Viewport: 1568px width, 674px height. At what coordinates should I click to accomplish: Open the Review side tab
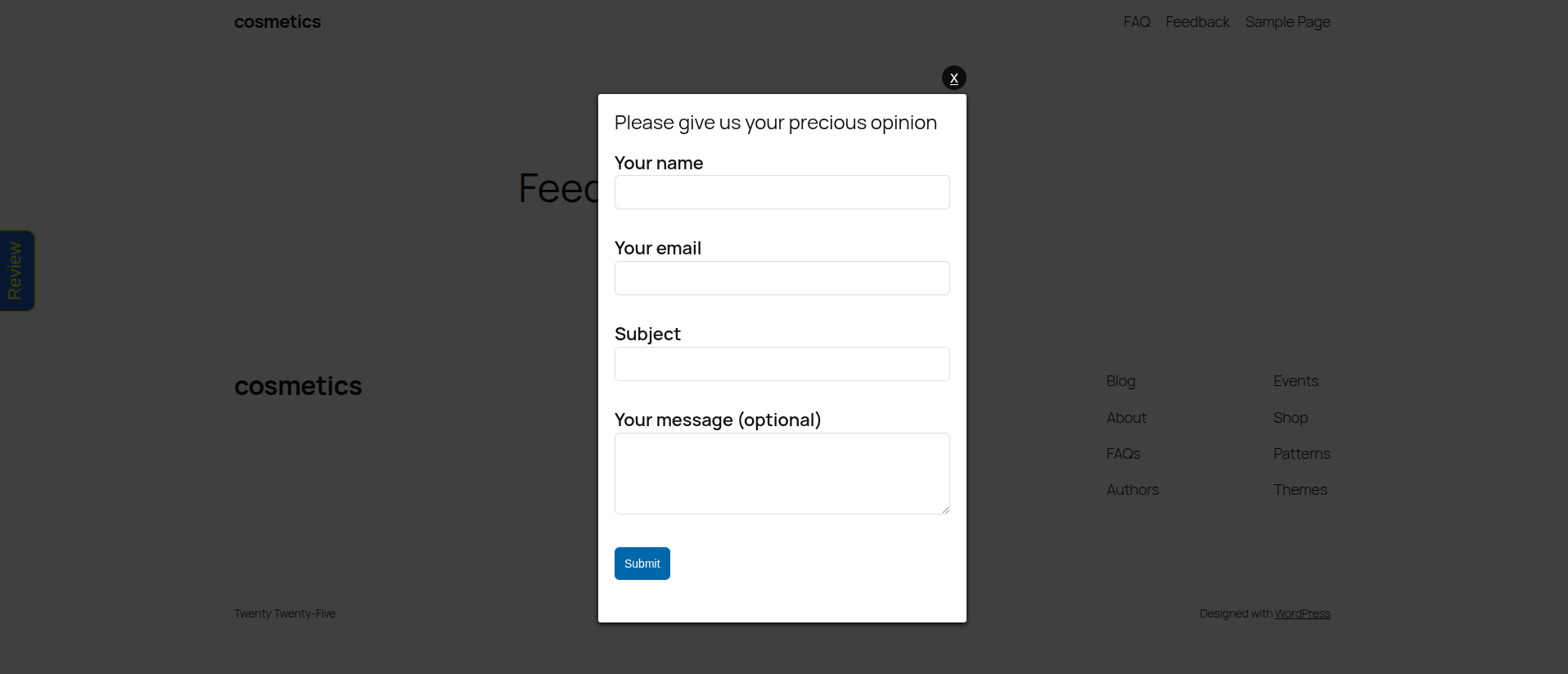[16, 271]
